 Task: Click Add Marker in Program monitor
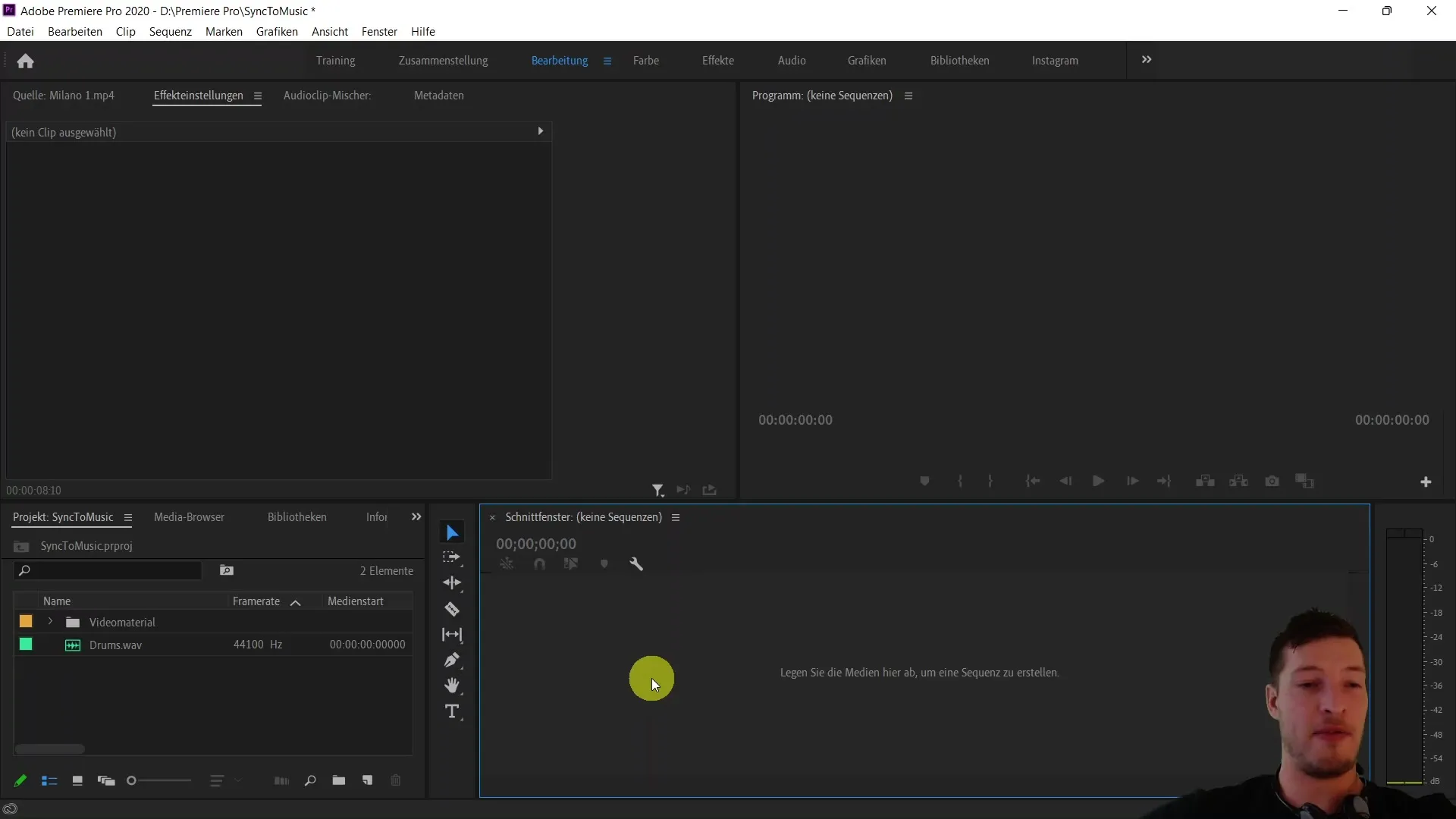924,481
